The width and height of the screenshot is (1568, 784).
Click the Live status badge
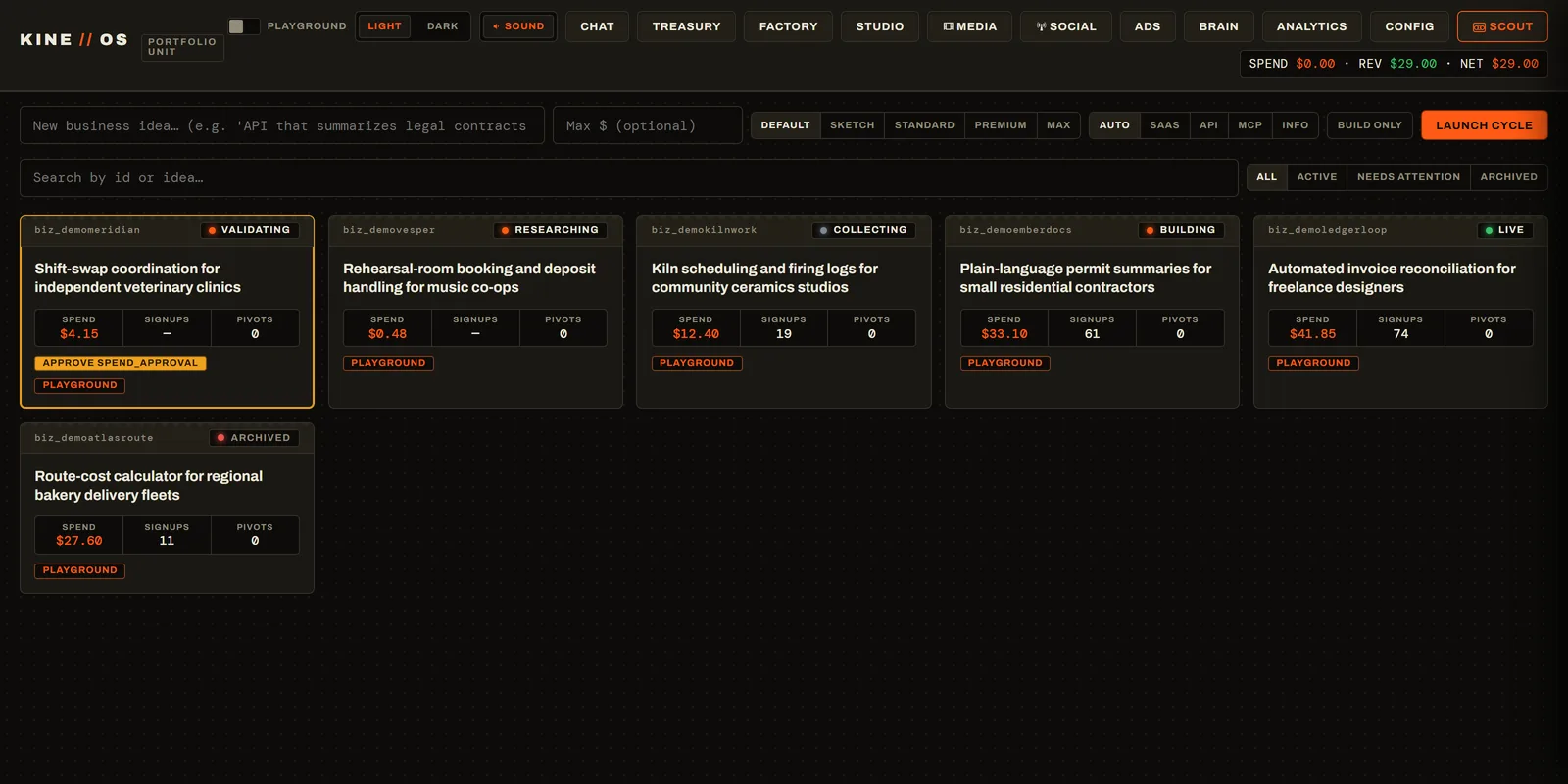(x=1505, y=230)
